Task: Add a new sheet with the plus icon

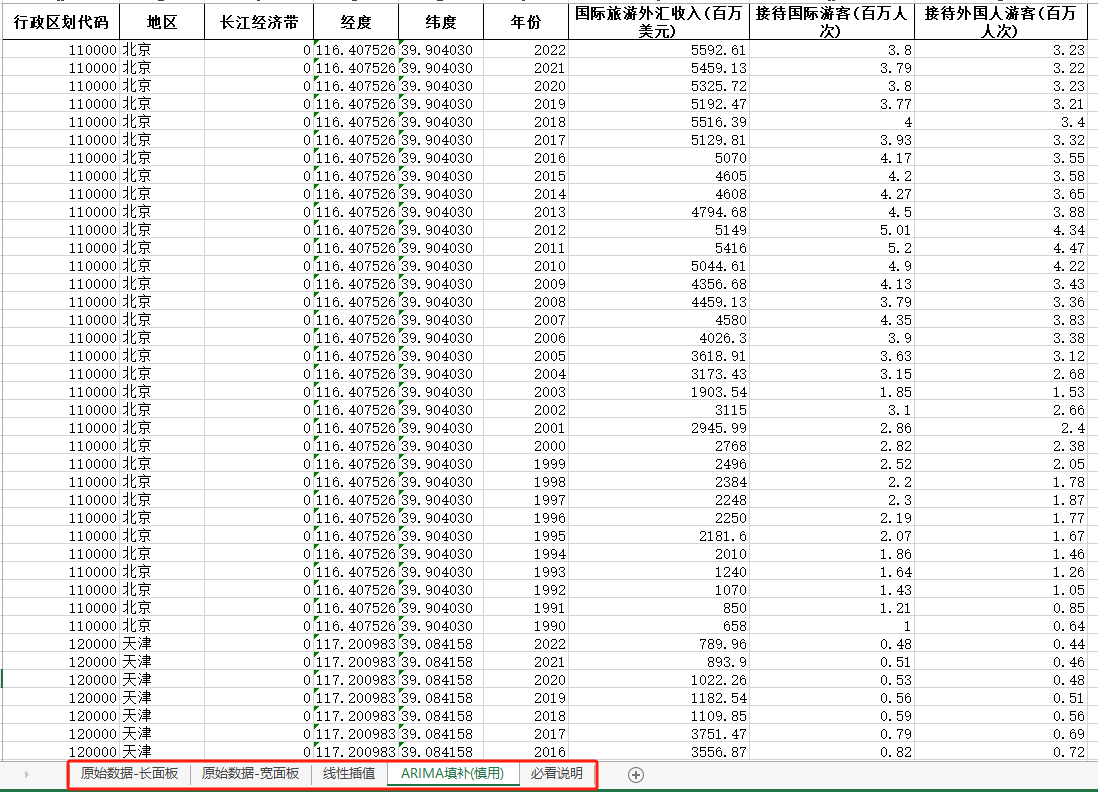Action: point(635,774)
